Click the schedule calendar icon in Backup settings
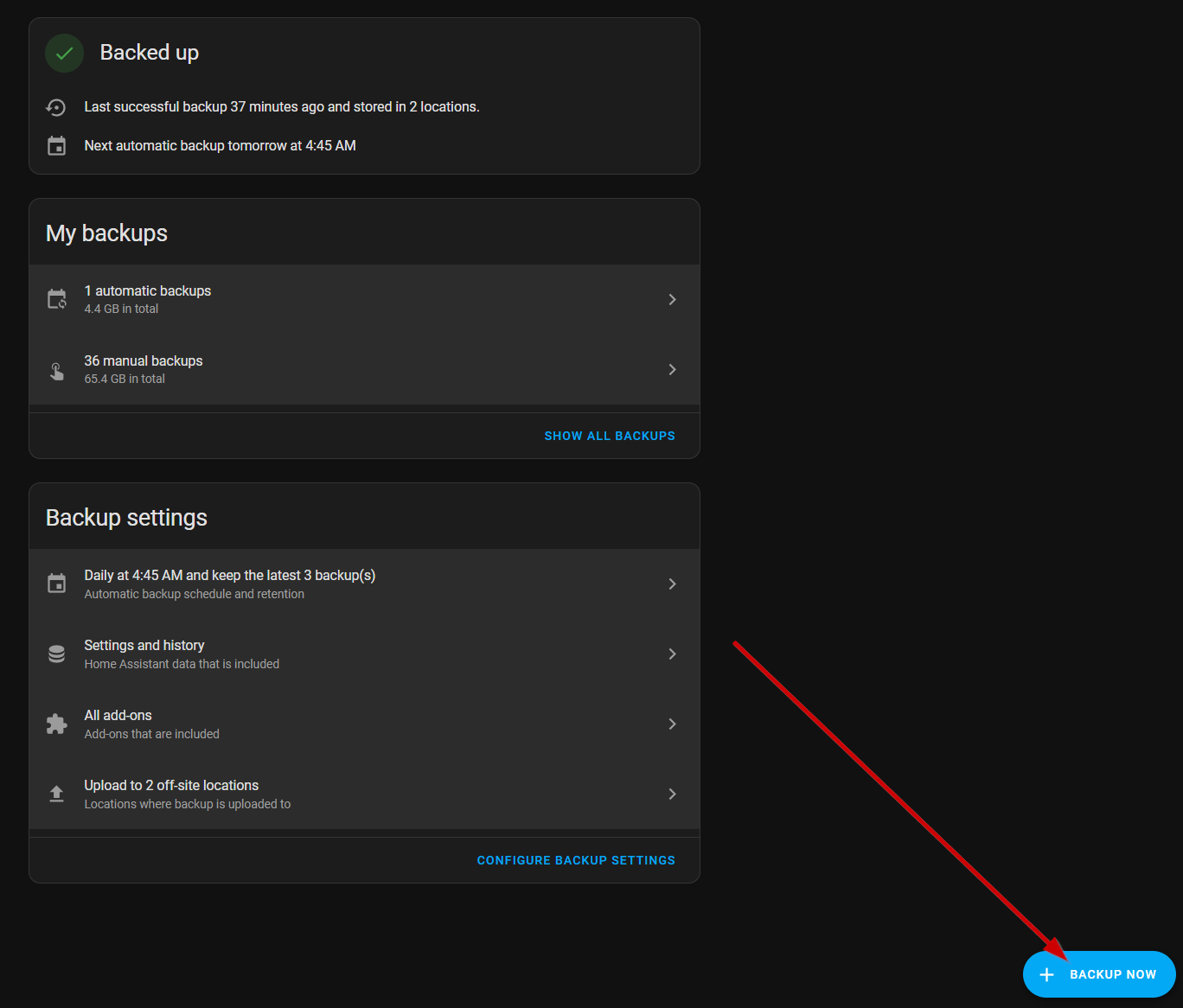 click(56, 584)
